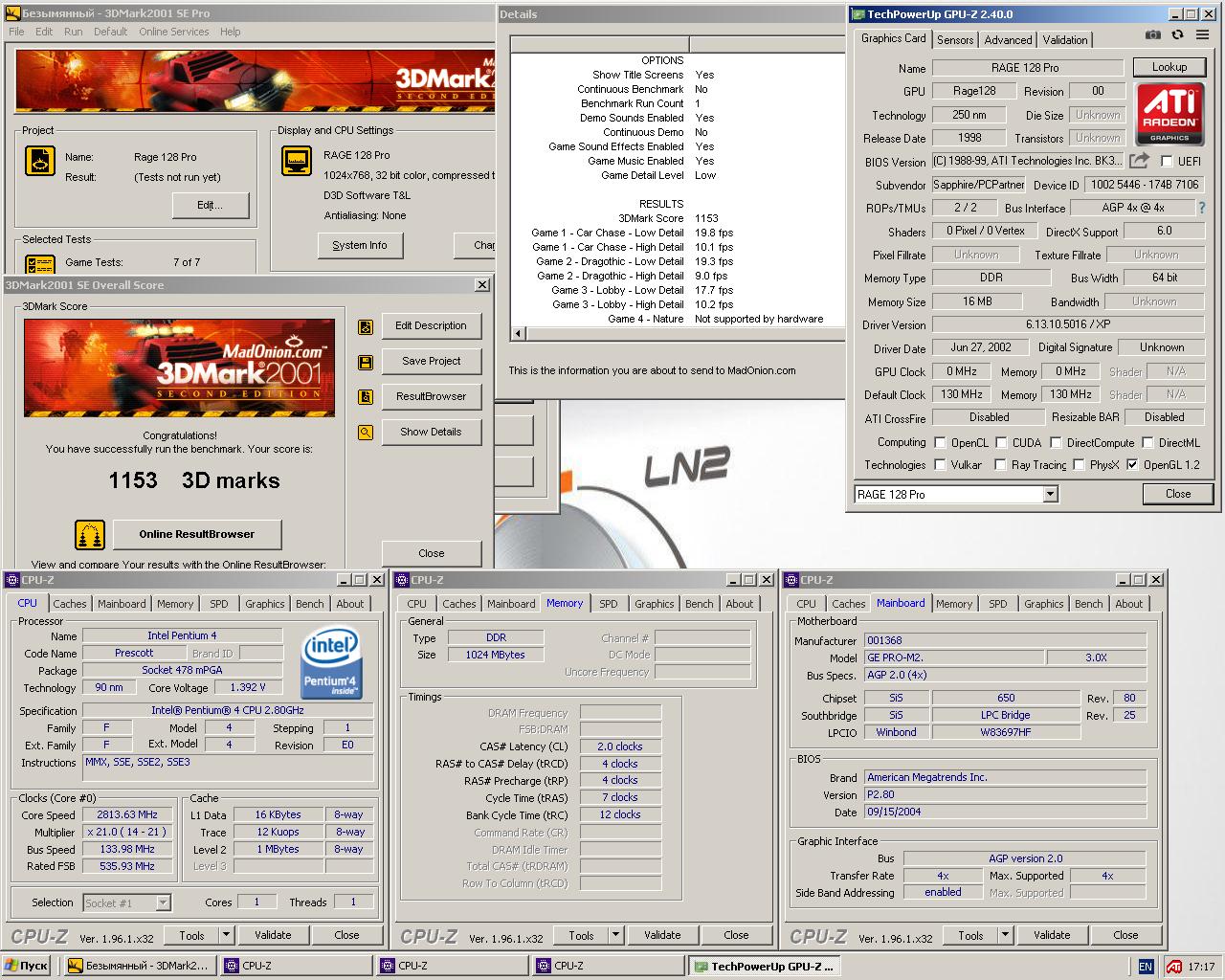This screenshot has width=1225, height=980.
Task: Open SPD tab in the CPU-Z Memory window
Action: point(609,604)
